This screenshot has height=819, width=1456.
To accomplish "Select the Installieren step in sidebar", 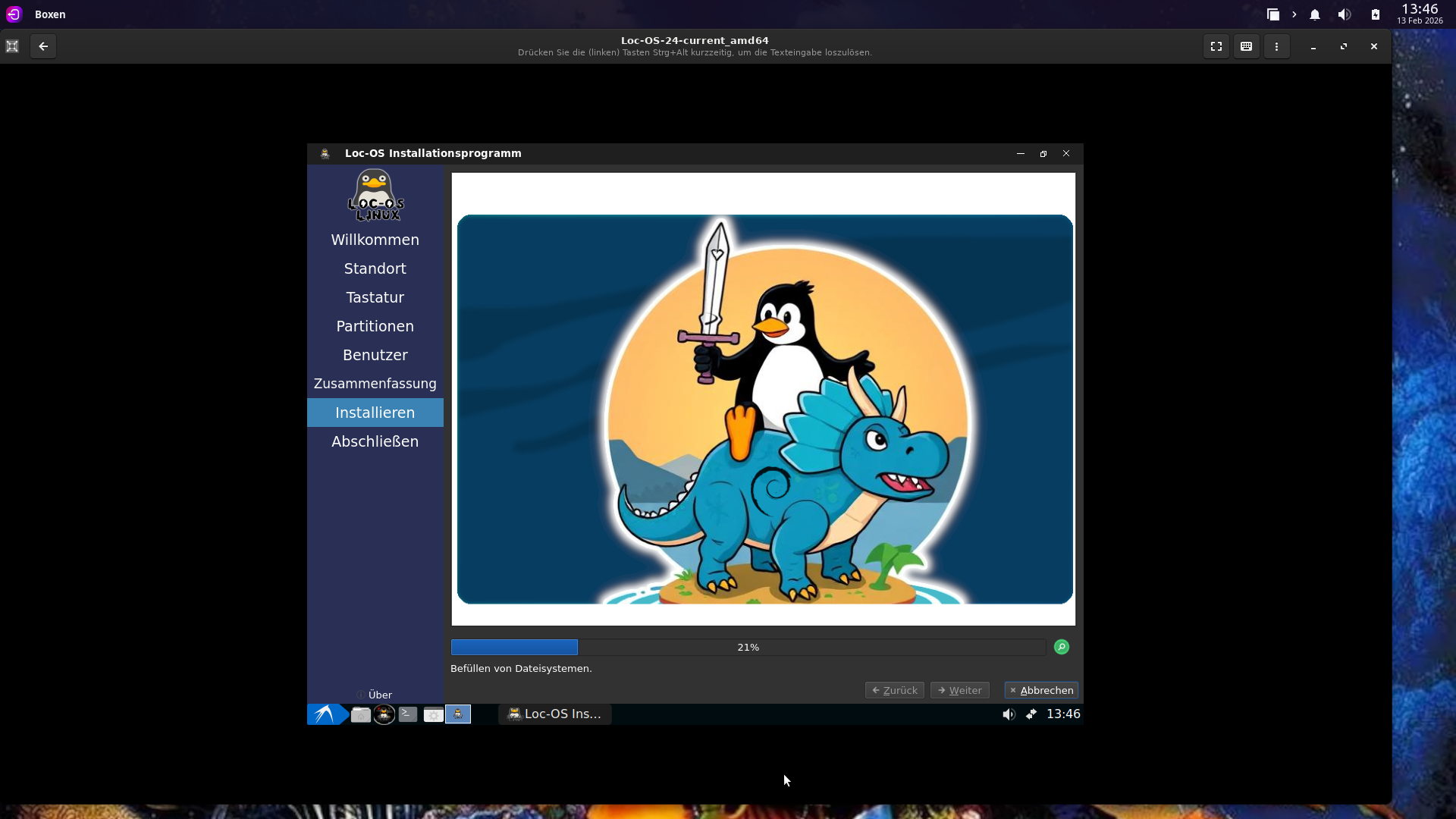I will [x=375, y=413].
